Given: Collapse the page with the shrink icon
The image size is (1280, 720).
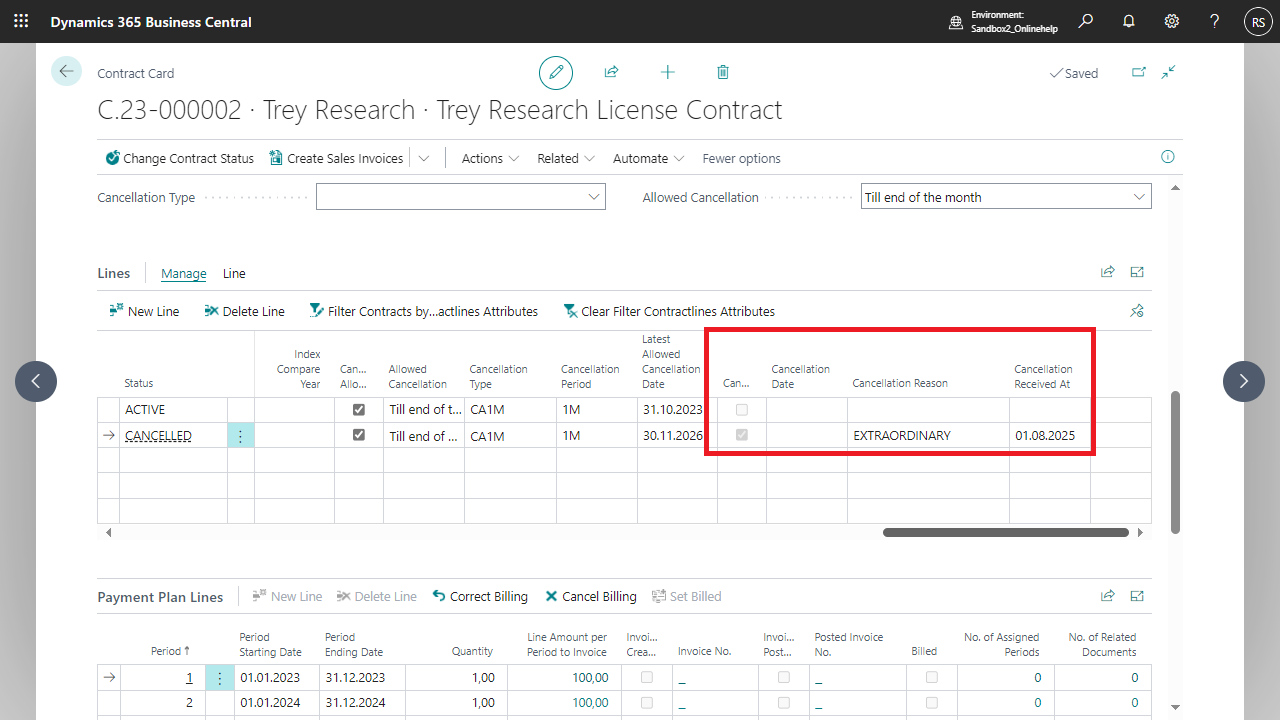Looking at the screenshot, I should (x=1169, y=72).
